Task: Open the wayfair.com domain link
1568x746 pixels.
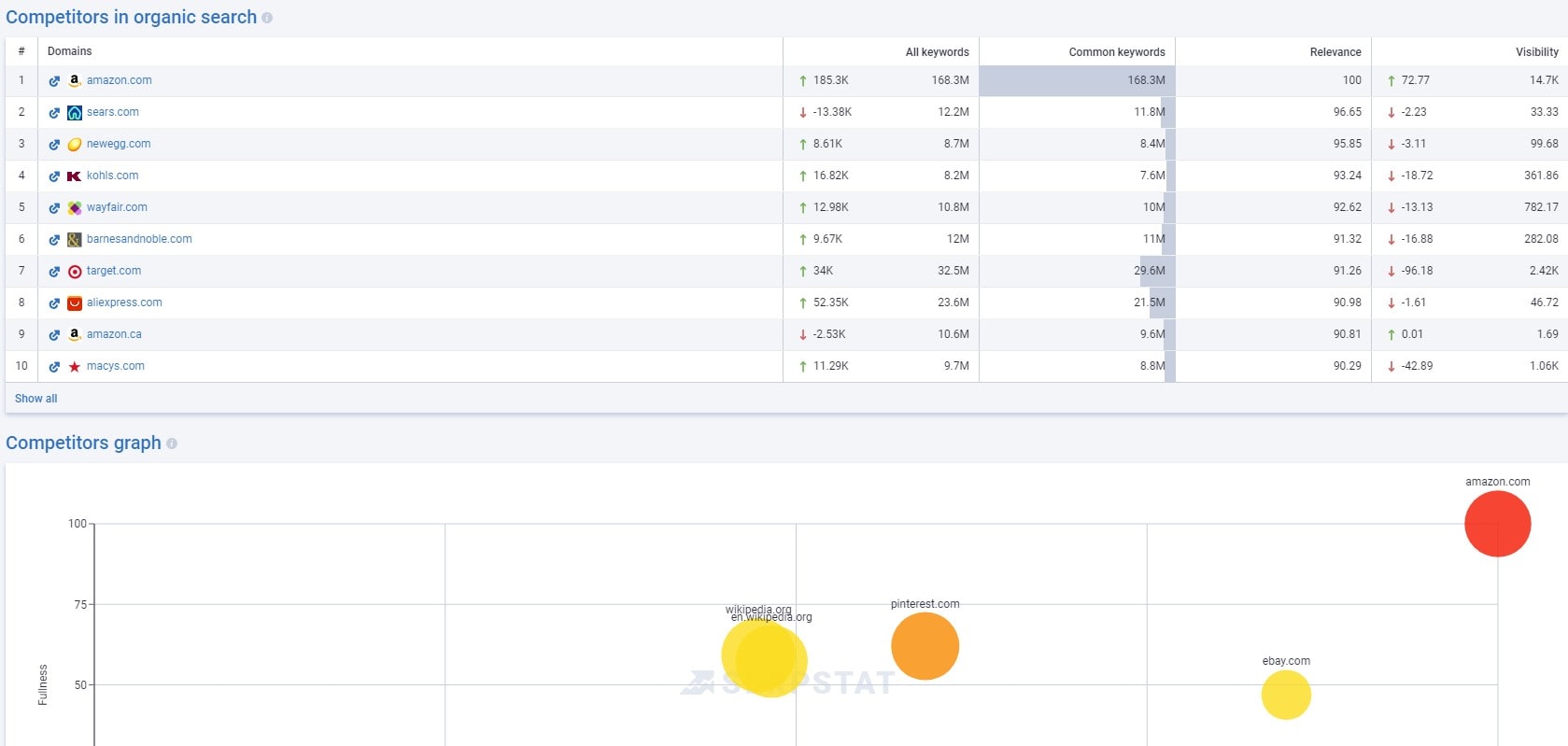Action: tap(117, 207)
